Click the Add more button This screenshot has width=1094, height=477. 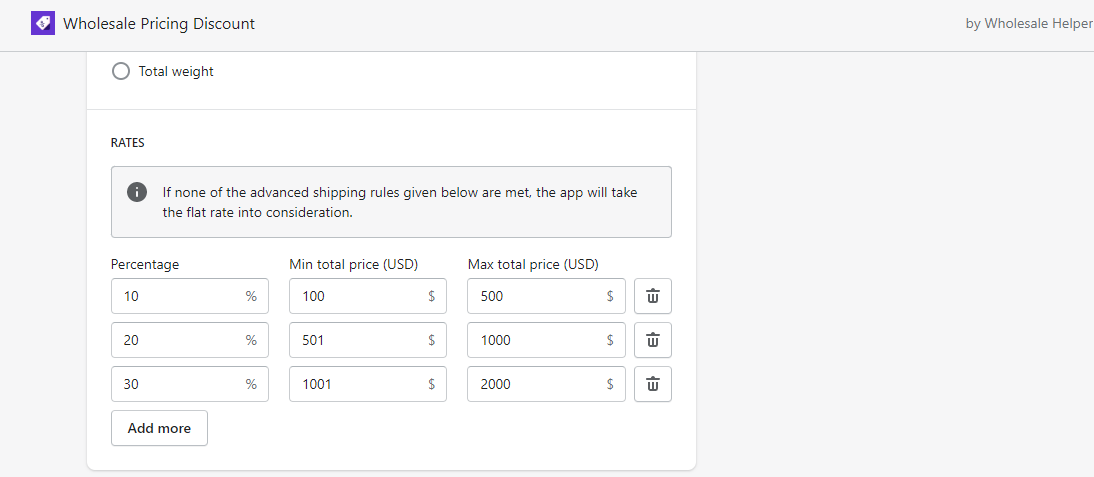coord(159,428)
